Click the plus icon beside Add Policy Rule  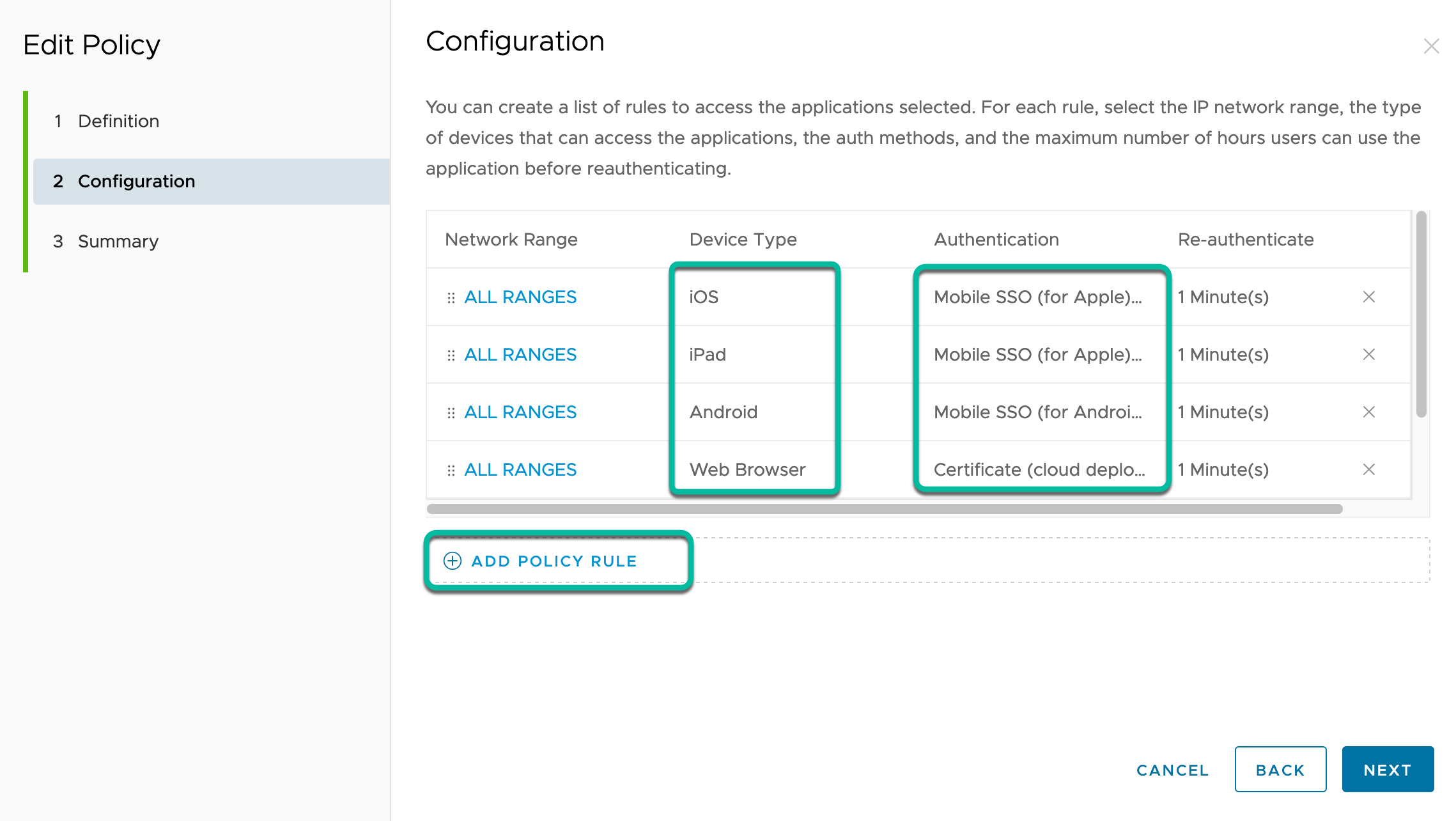[452, 561]
